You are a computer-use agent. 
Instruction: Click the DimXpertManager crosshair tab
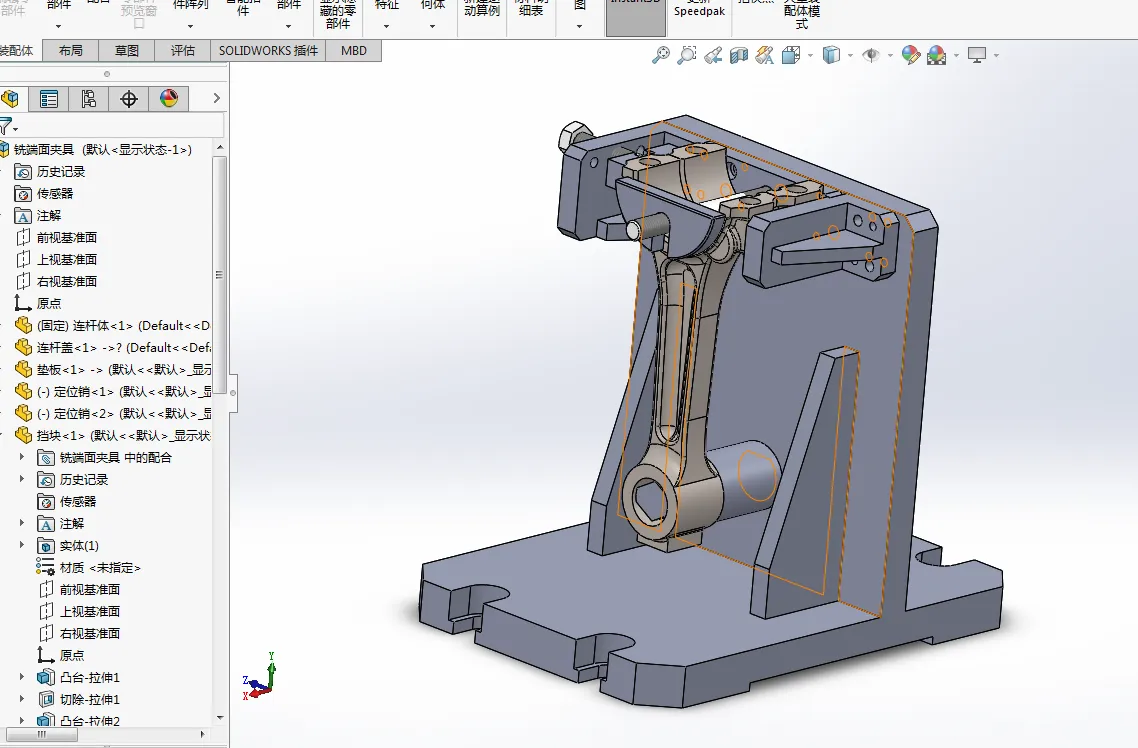pos(128,98)
